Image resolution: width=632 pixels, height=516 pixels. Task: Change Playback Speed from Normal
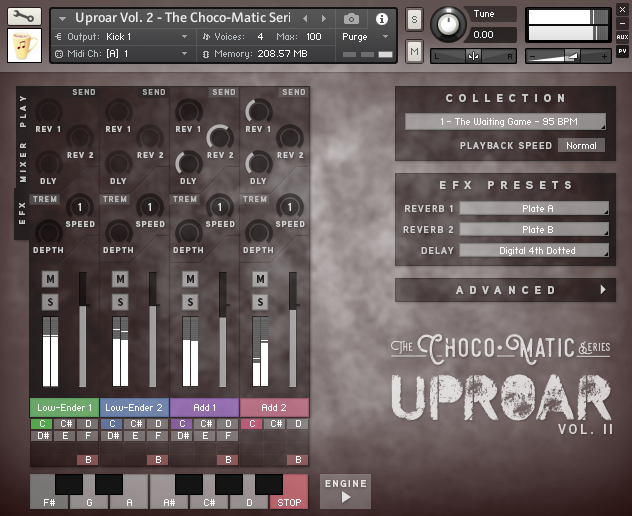(581, 146)
